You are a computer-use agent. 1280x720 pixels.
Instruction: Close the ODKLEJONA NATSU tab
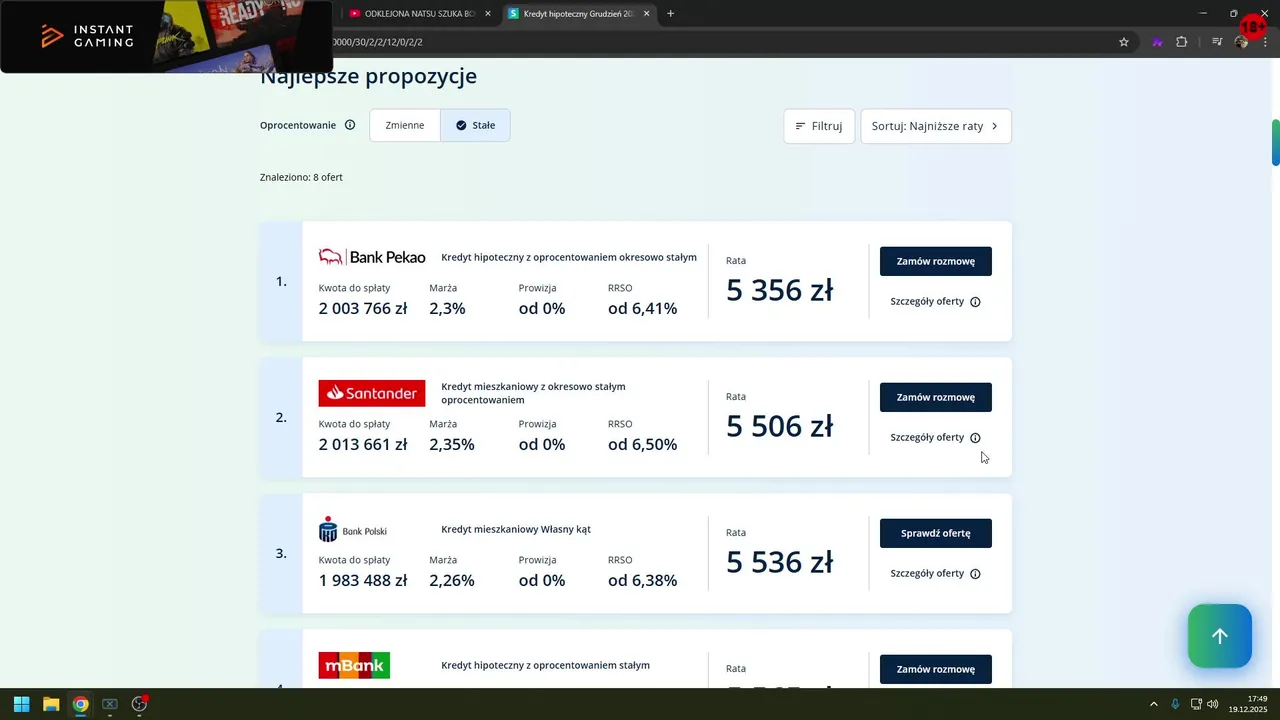(x=488, y=14)
